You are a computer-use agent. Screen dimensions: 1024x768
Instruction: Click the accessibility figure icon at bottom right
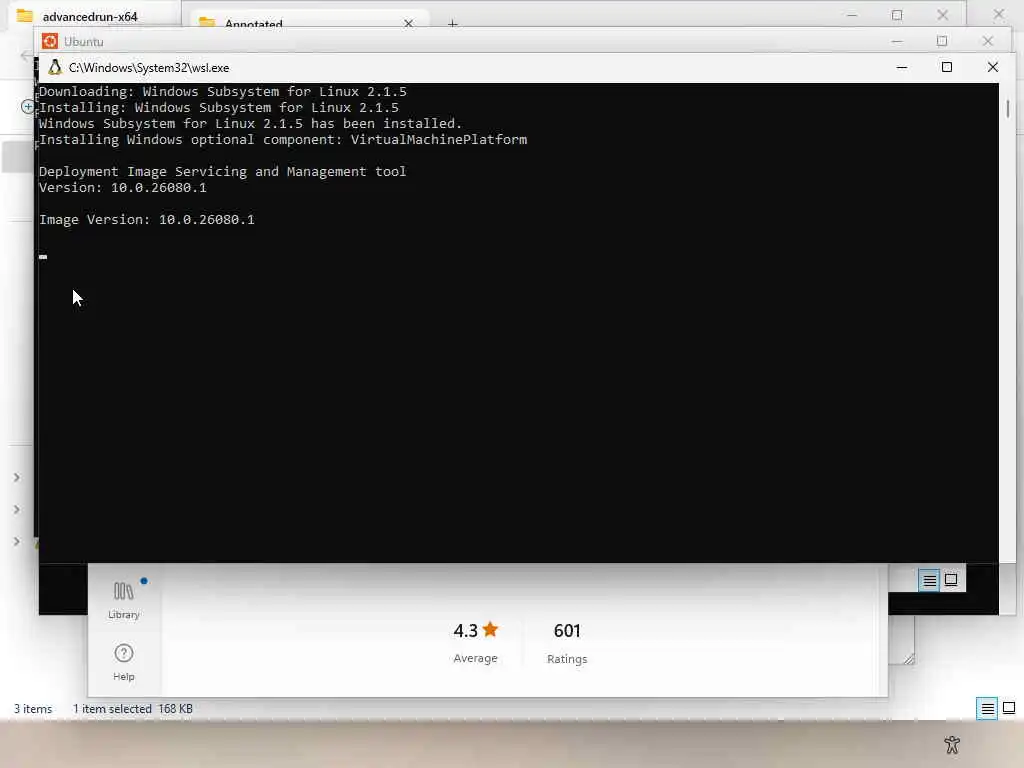[952, 744]
